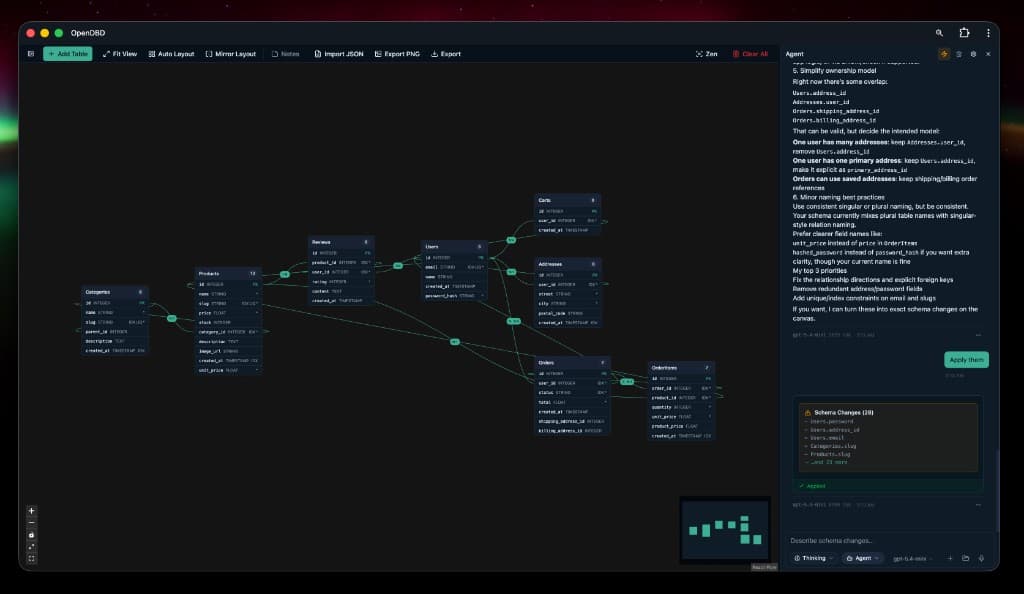Select the OrderItems table header
The width and height of the screenshot is (1024, 594).
[x=681, y=368]
